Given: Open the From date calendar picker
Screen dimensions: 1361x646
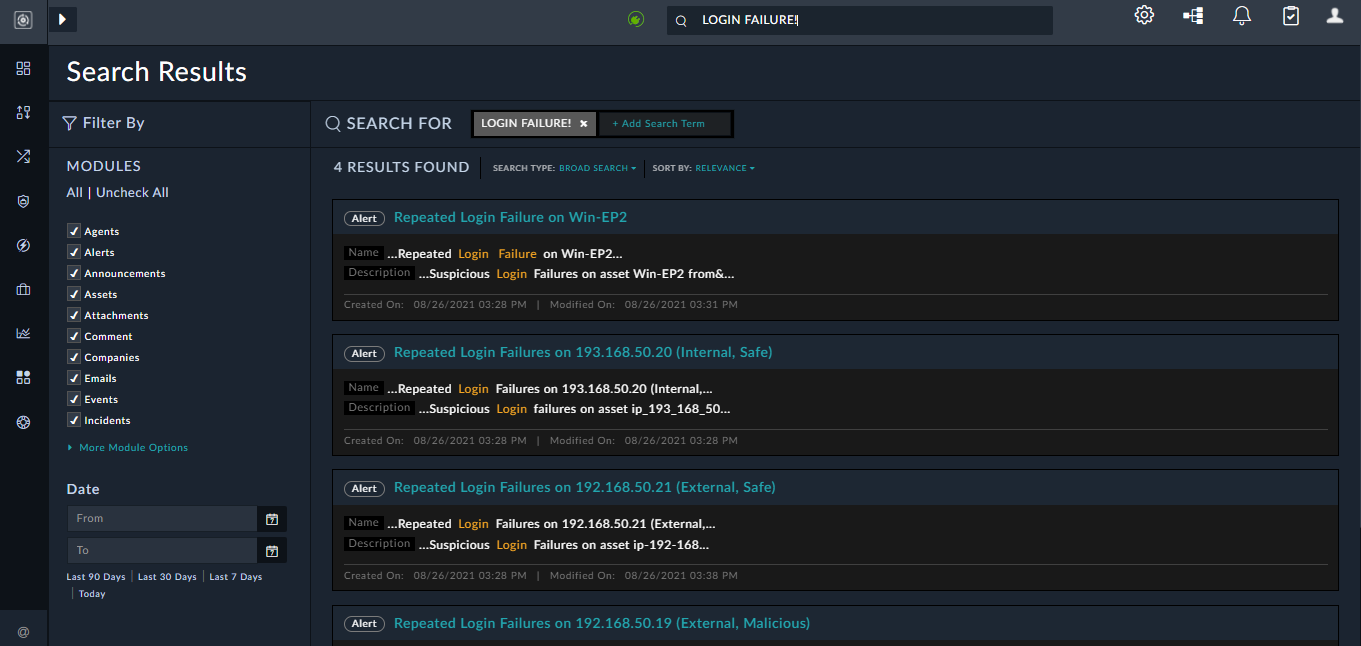Looking at the screenshot, I should tap(271, 518).
